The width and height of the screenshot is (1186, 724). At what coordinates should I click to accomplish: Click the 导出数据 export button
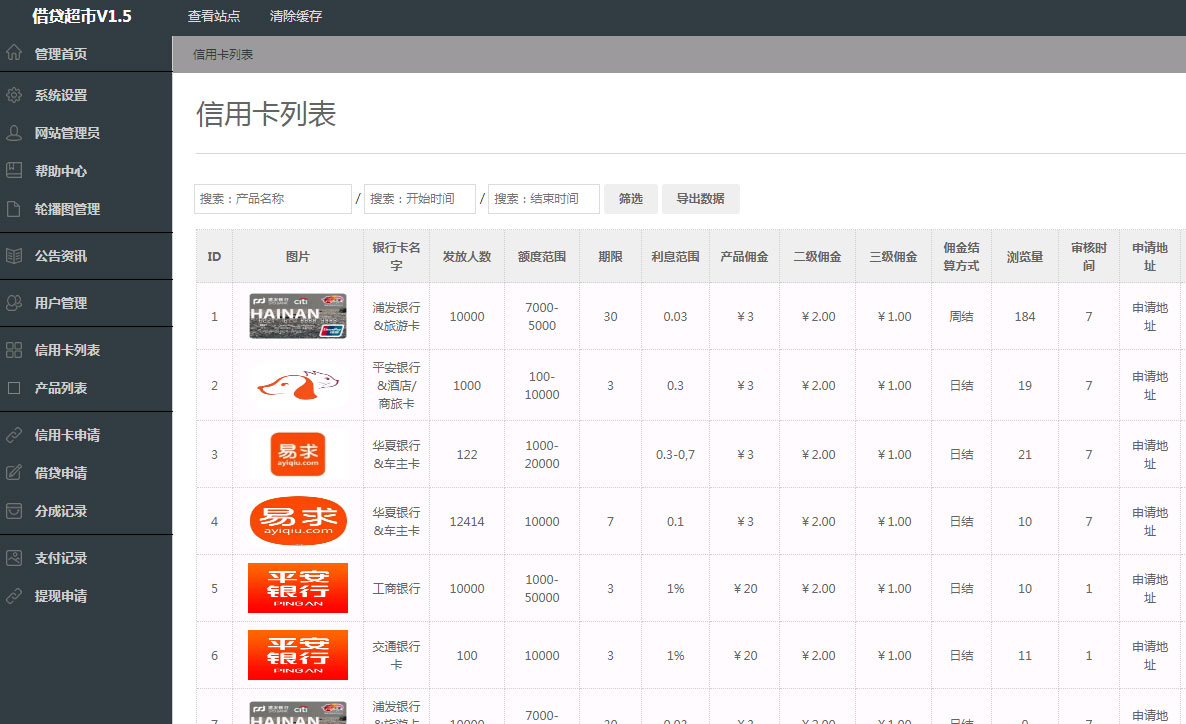click(x=700, y=199)
